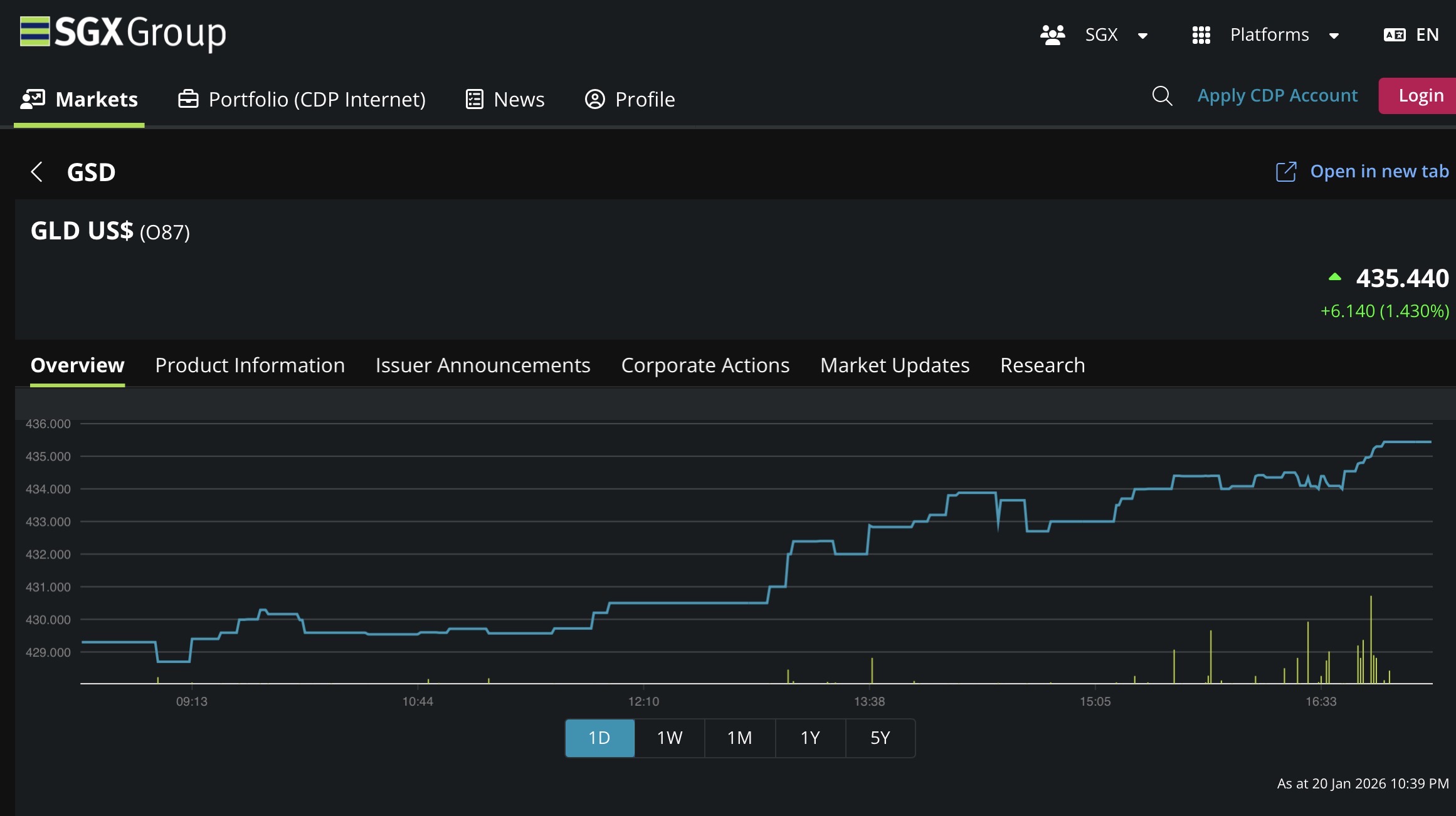Viewport: 1456px width, 816px height.
Task: Expand the SGX dropdown arrow
Action: pyautogui.click(x=1142, y=36)
